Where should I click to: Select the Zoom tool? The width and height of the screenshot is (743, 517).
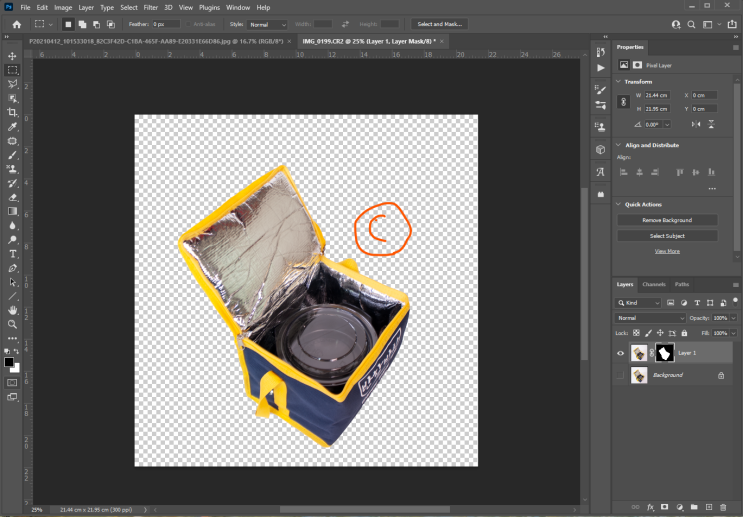point(12,325)
